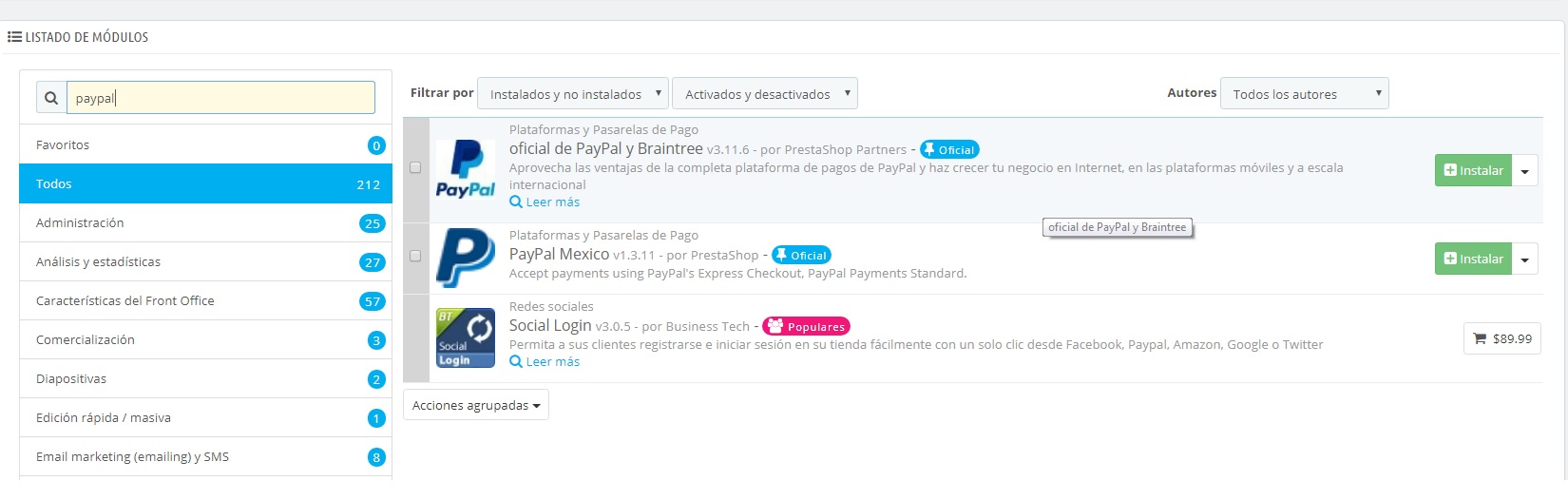Click the Email marketing count badge 8

pyautogui.click(x=376, y=457)
